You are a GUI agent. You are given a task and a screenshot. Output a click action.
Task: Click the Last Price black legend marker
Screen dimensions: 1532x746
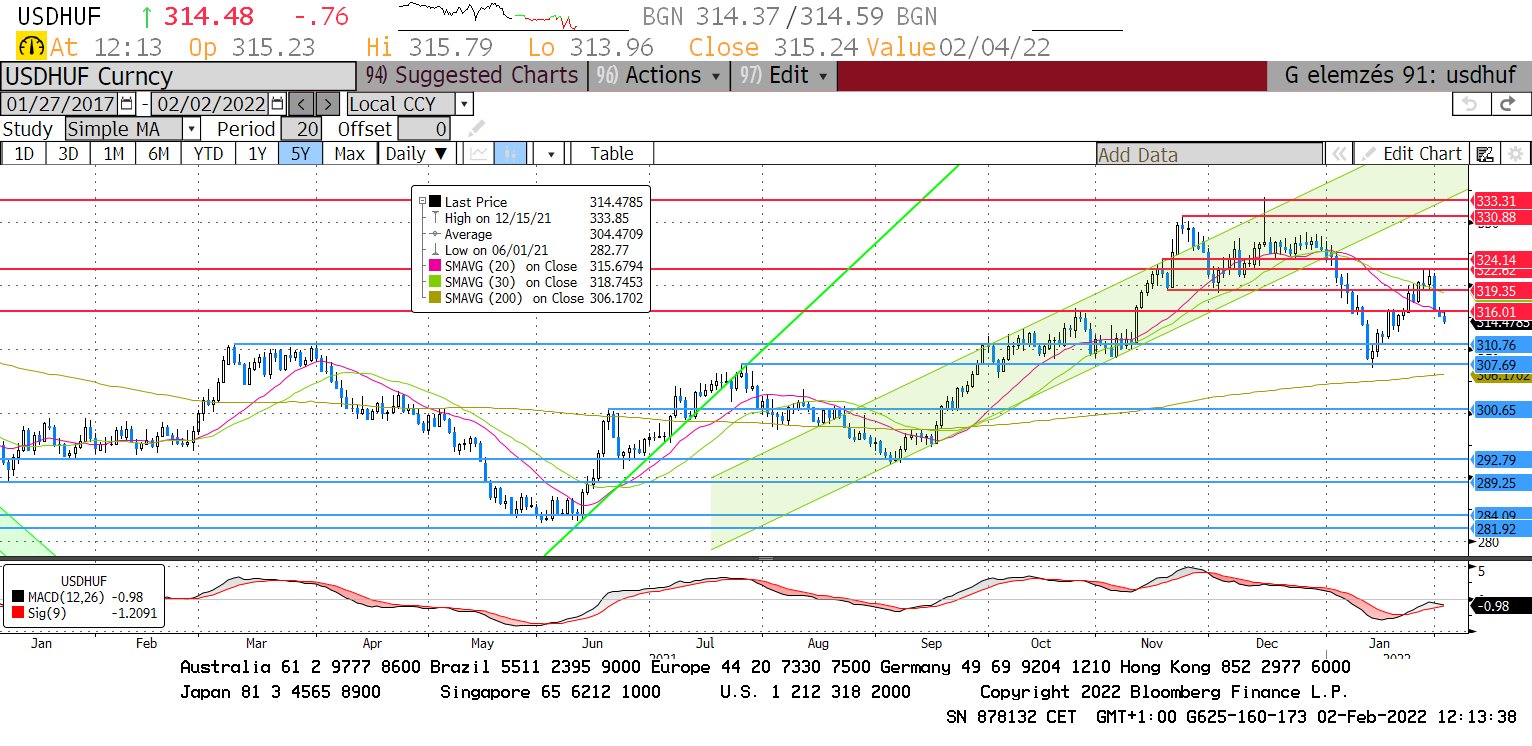[434, 202]
